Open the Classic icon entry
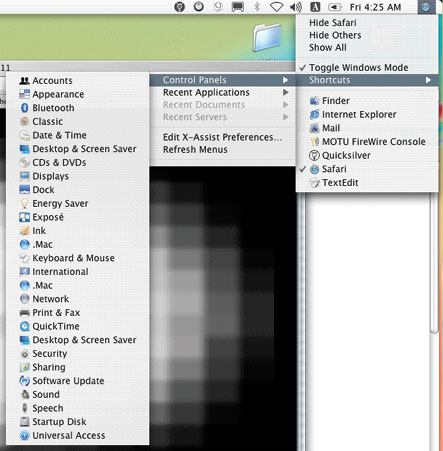 pyautogui.click(x=24, y=122)
